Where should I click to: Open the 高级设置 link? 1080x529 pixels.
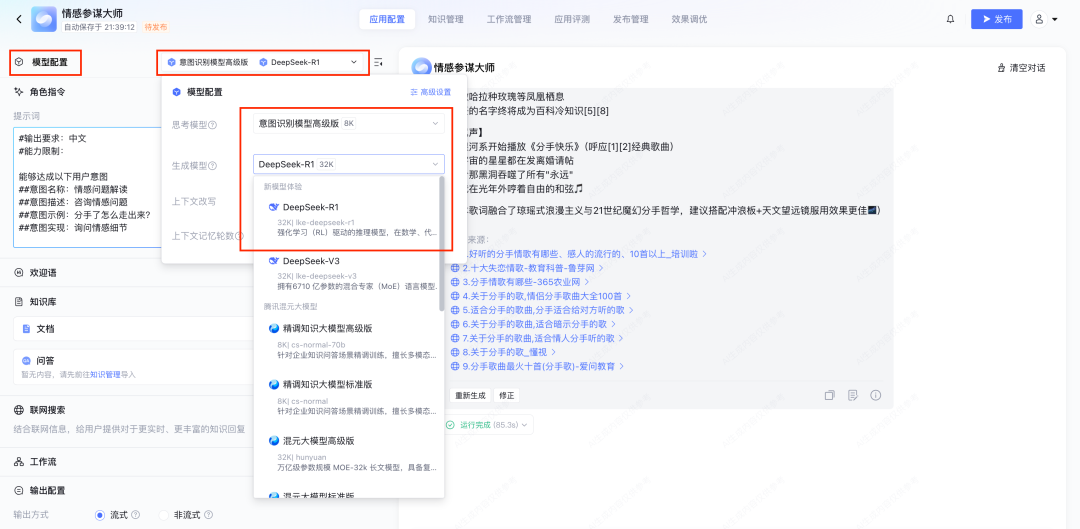point(430,92)
